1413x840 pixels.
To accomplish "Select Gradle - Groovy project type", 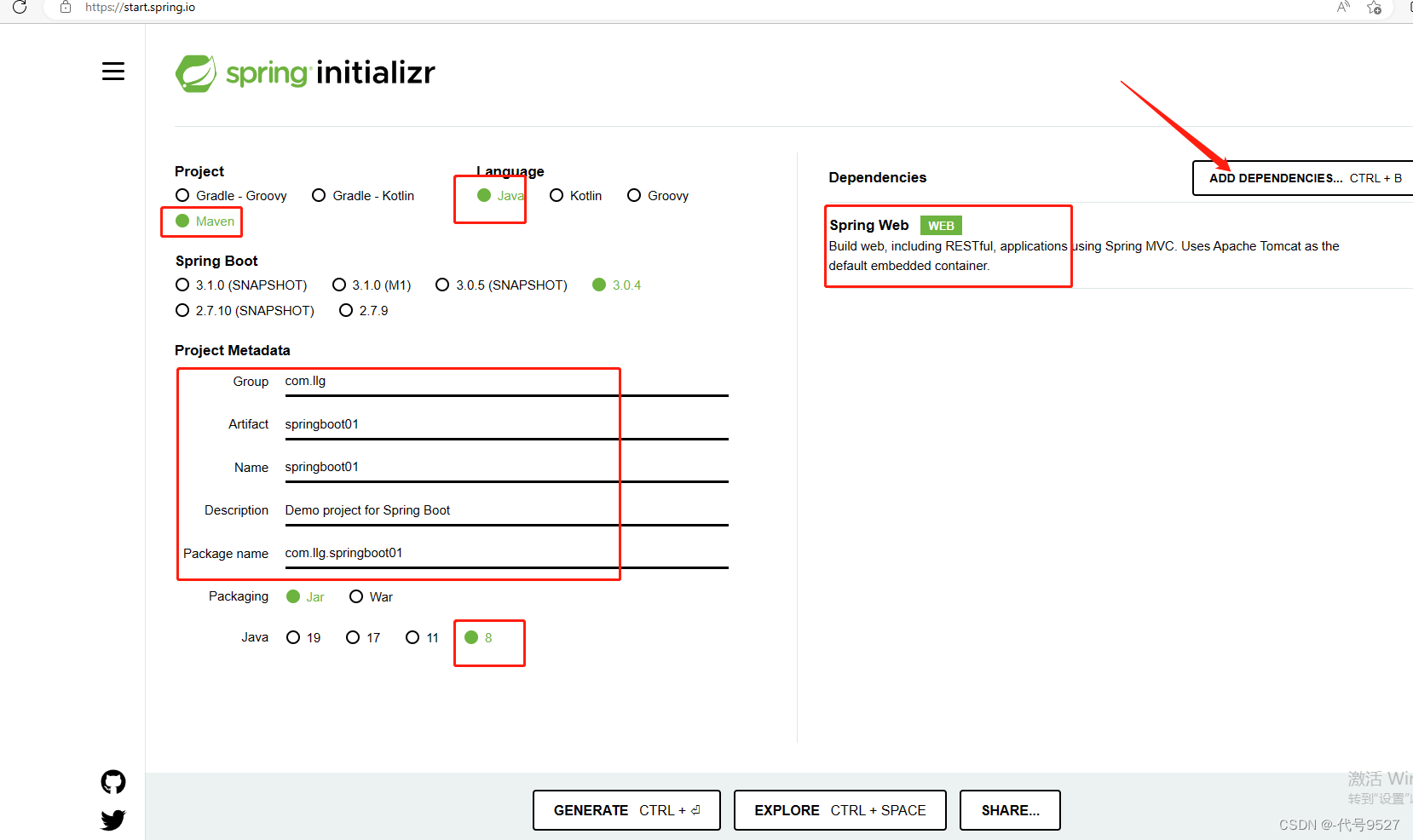I will [x=231, y=196].
